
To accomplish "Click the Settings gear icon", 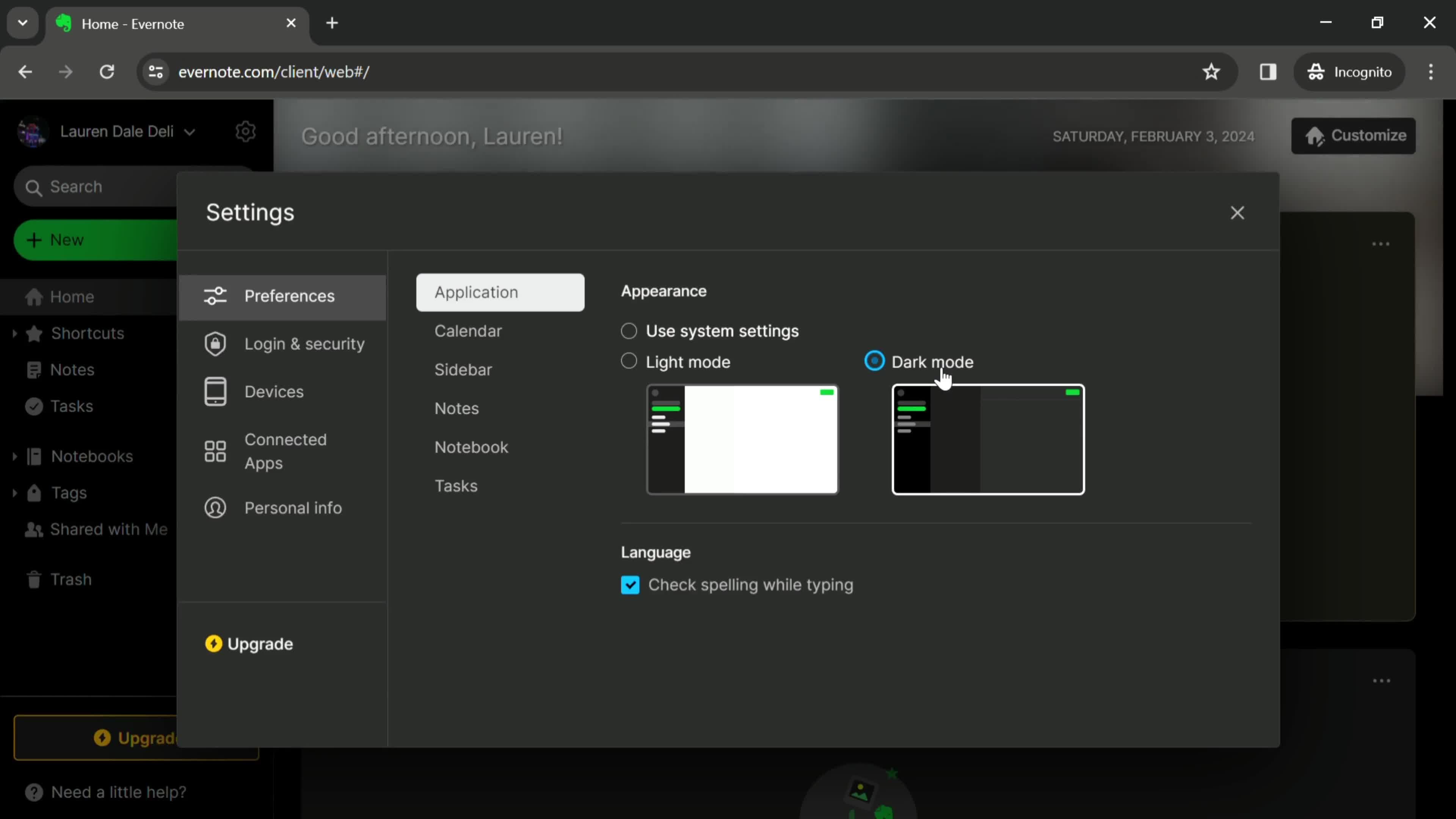I will click(x=246, y=131).
